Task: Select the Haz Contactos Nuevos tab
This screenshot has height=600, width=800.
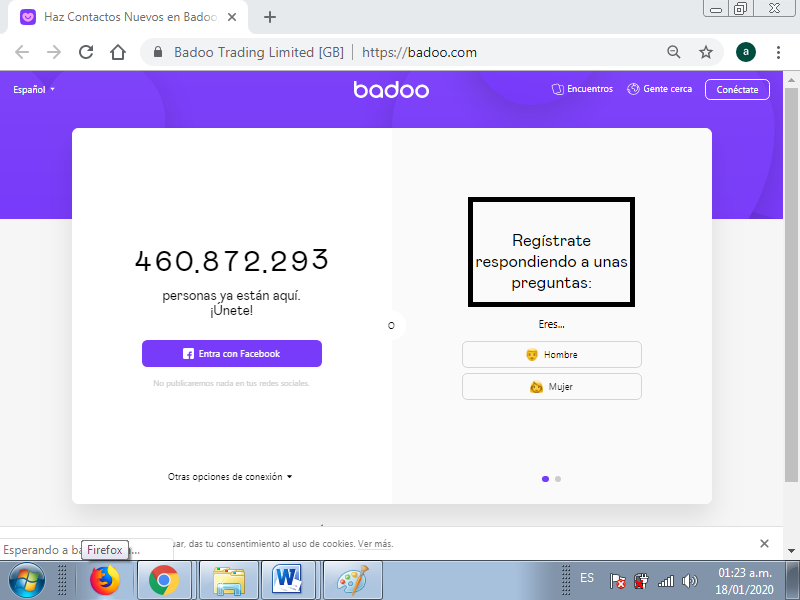Action: pyautogui.click(x=128, y=17)
